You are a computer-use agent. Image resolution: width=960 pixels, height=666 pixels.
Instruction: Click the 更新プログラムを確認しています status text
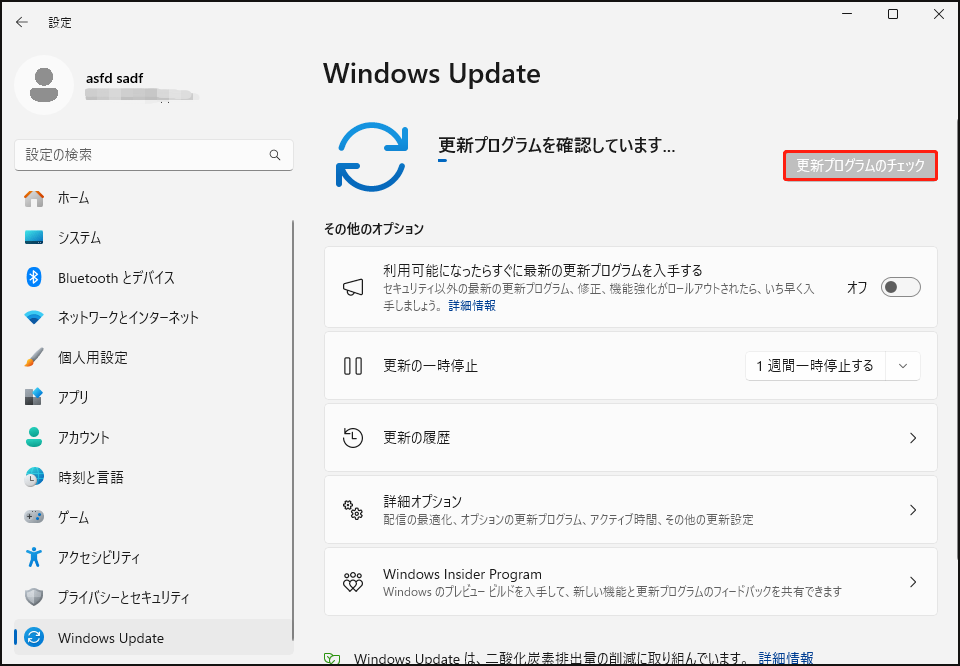[x=557, y=145]
